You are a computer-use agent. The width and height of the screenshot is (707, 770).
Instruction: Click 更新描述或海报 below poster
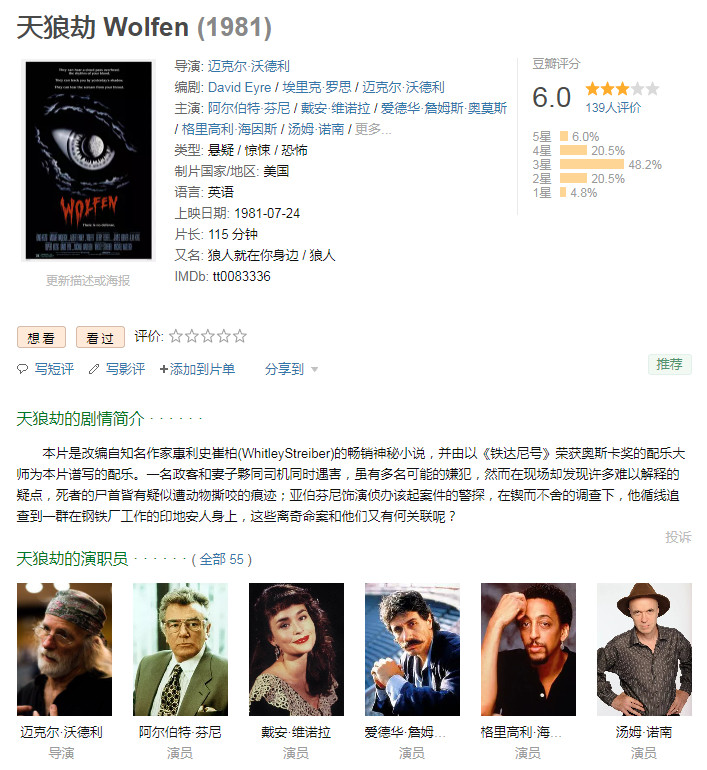click(x=88, y=280)
